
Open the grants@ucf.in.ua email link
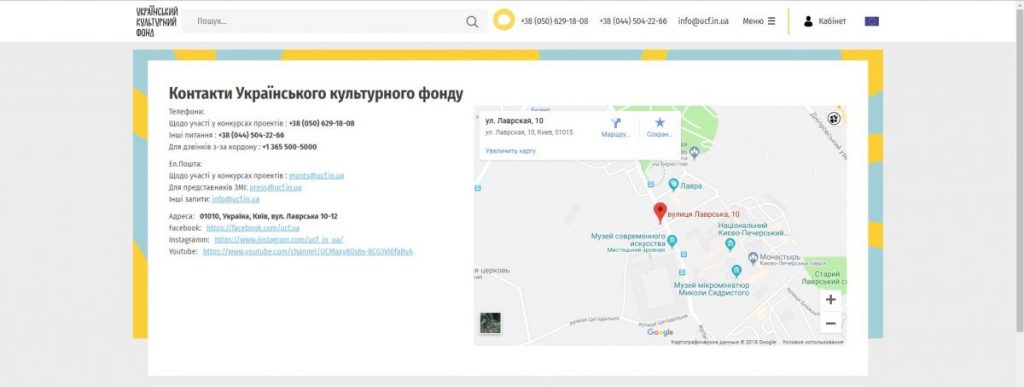click(316, 176)
